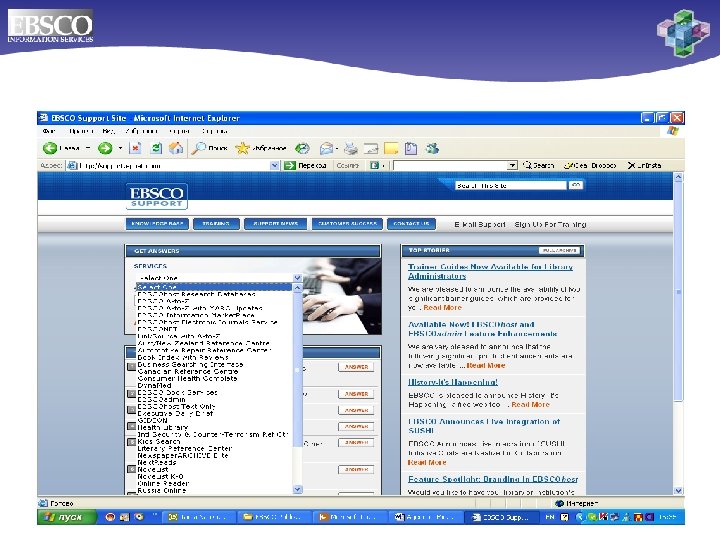Click the Edit page toolbar icon
Image resolution: width=720 pixels, height=540 pixels.
[371, 148]
